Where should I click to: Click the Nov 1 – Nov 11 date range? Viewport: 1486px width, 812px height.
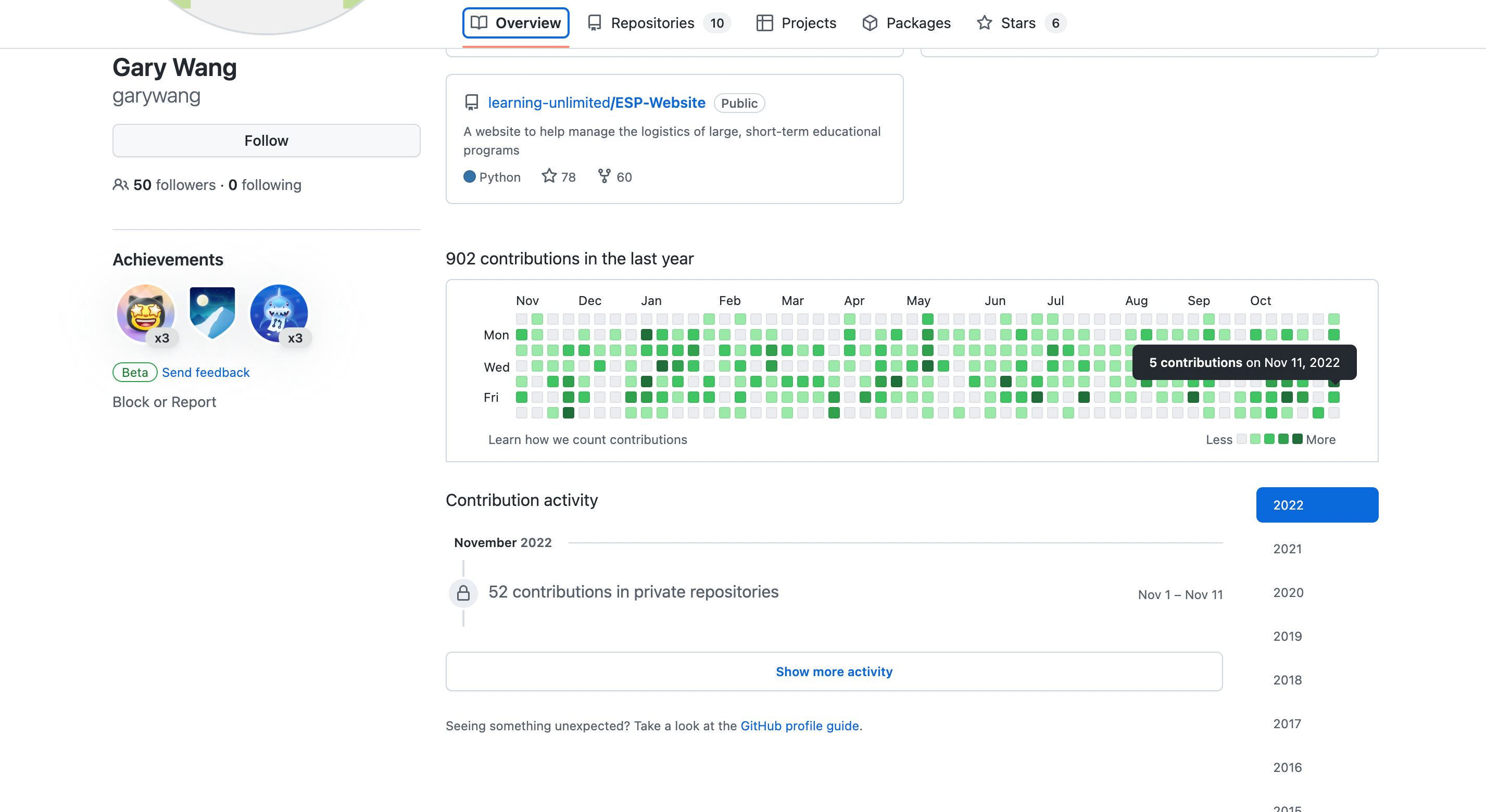tap(1180, 594)
